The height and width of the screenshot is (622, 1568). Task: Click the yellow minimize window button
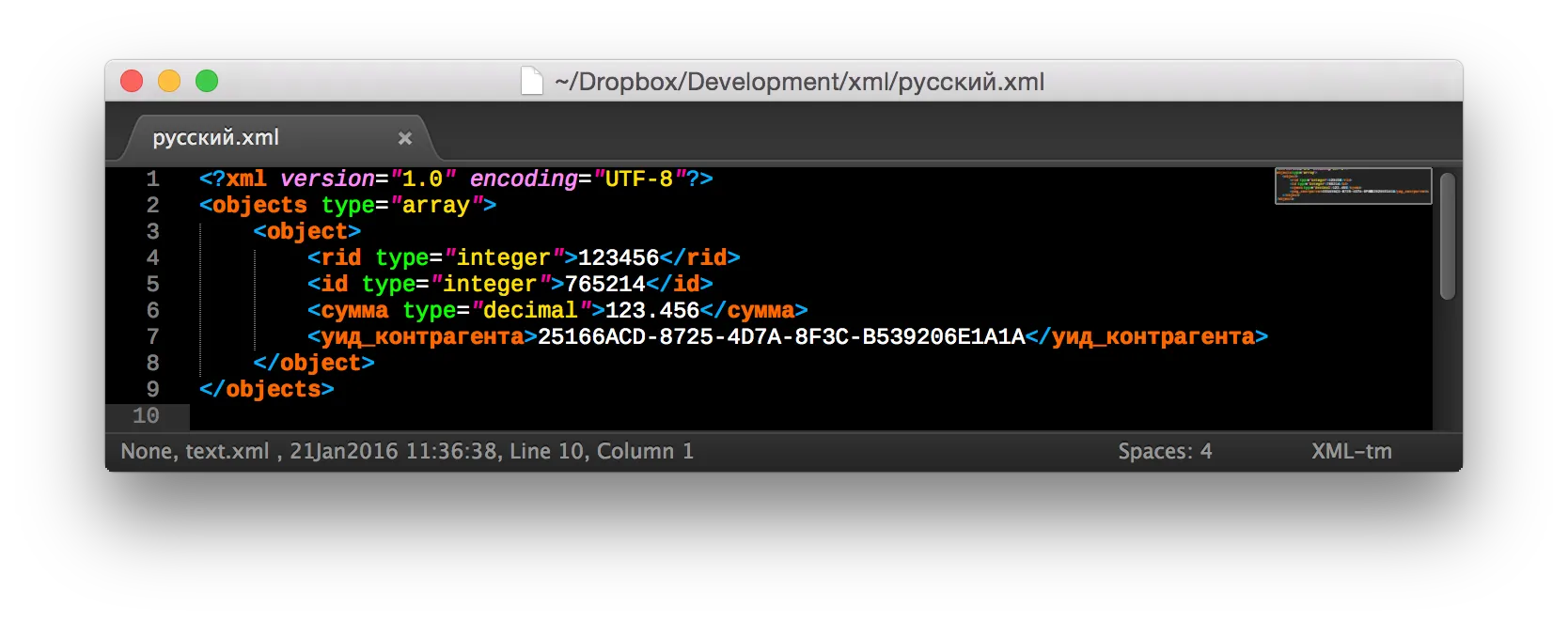[x=169, y=82]
